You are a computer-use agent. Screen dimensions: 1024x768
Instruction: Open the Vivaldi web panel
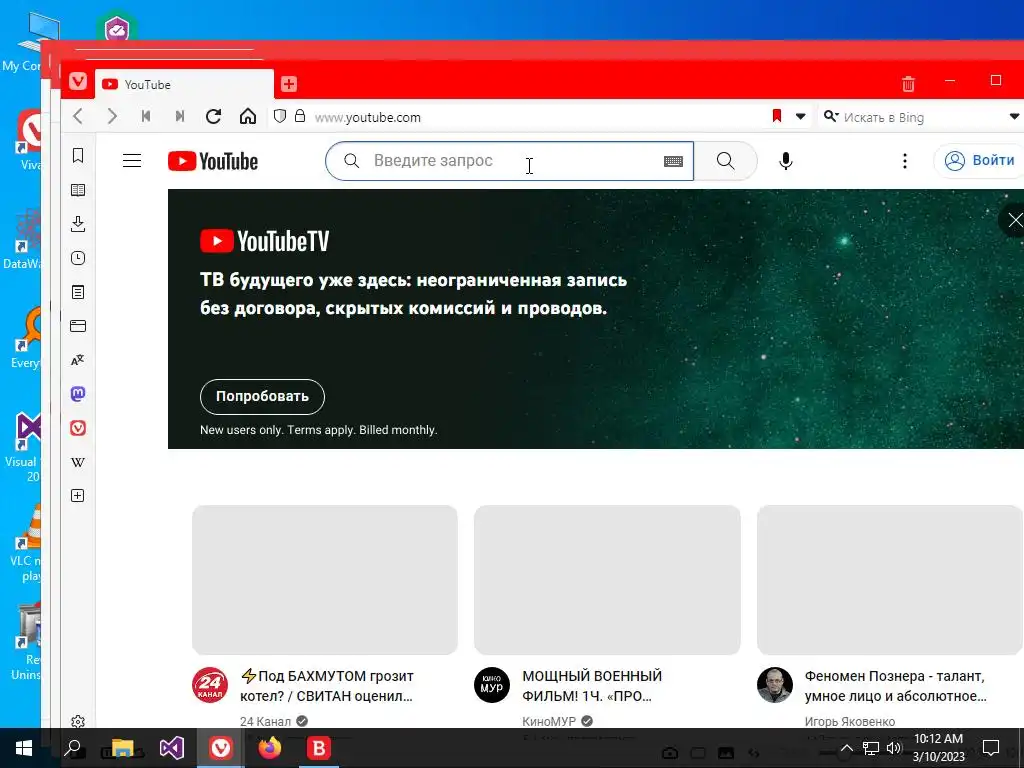pos(78,428)
